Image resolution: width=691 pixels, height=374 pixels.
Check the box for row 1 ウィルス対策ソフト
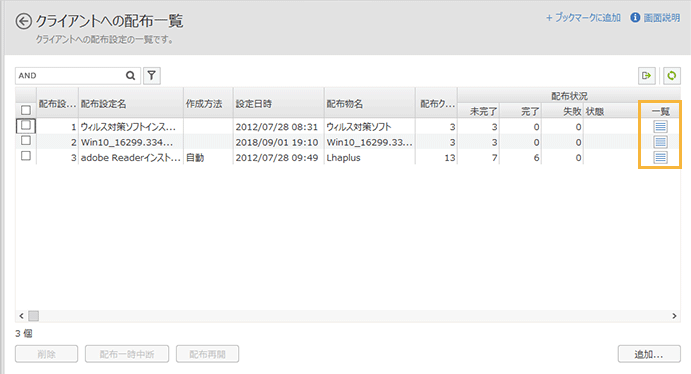[x=26, y=126]
